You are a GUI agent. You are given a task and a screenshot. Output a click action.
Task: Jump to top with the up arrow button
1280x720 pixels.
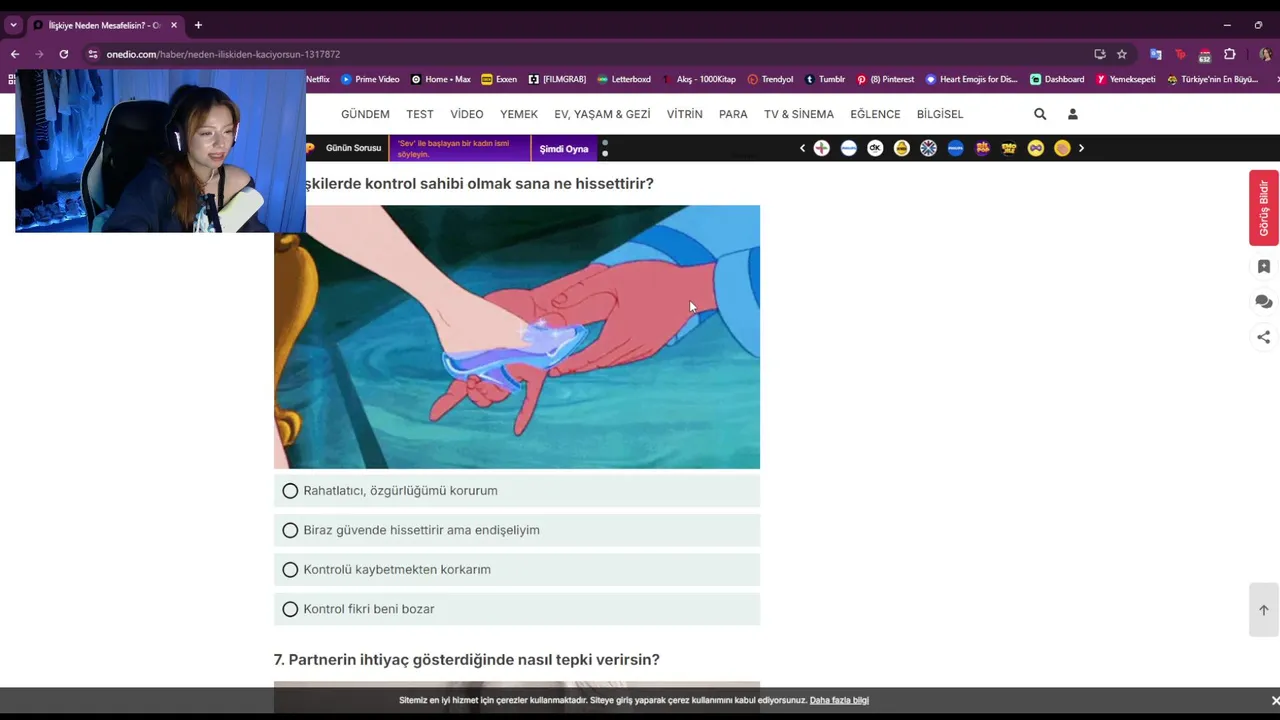(1264, 610)
